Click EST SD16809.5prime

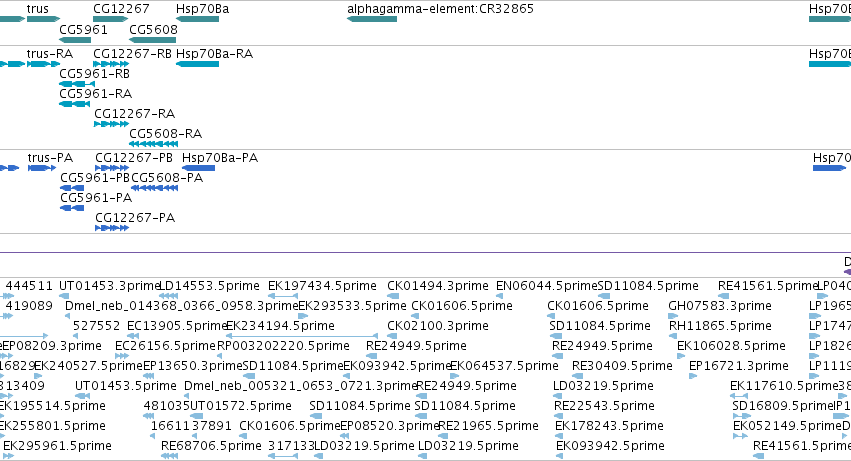[x=782, y=407]
